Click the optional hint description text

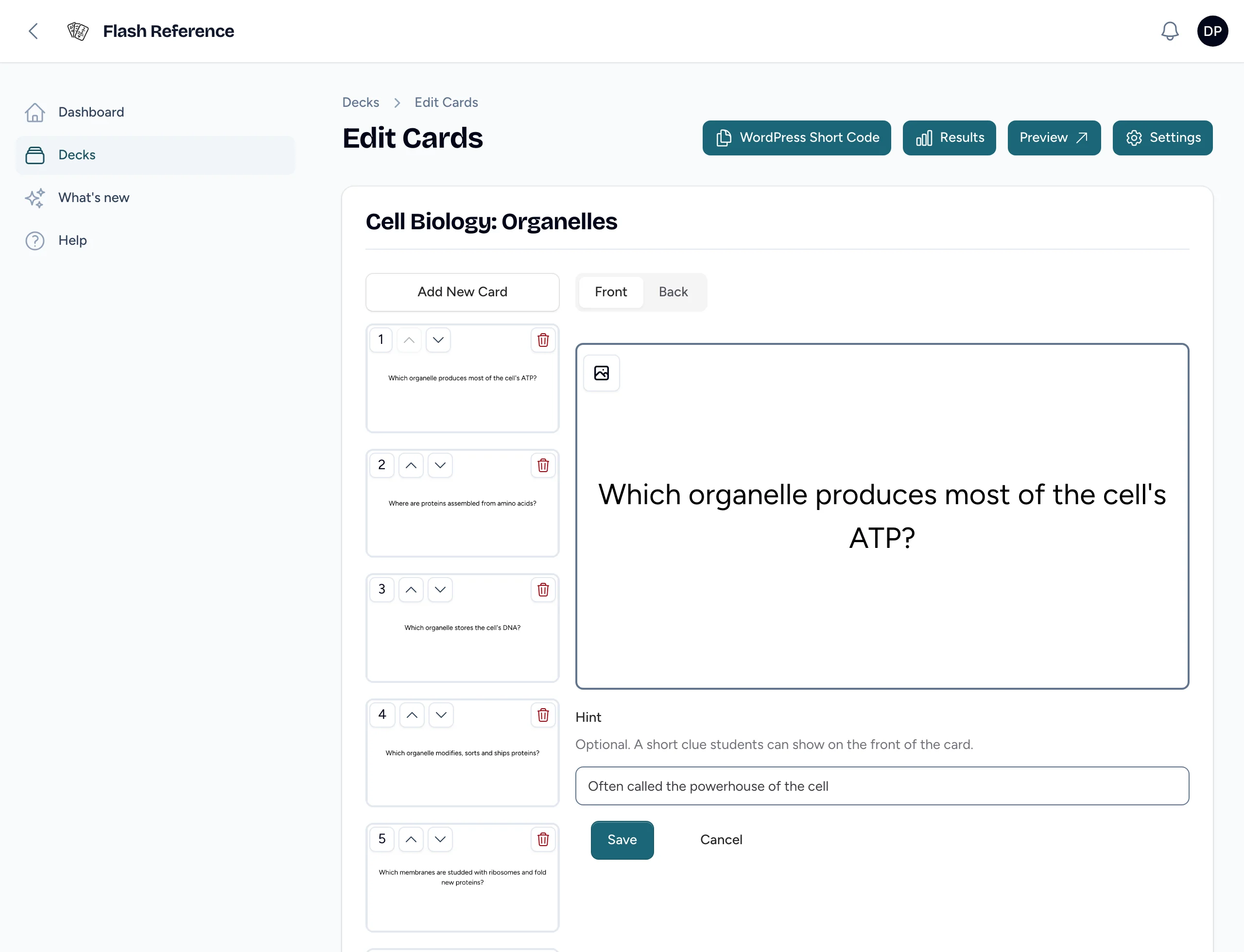pos(774,745)
